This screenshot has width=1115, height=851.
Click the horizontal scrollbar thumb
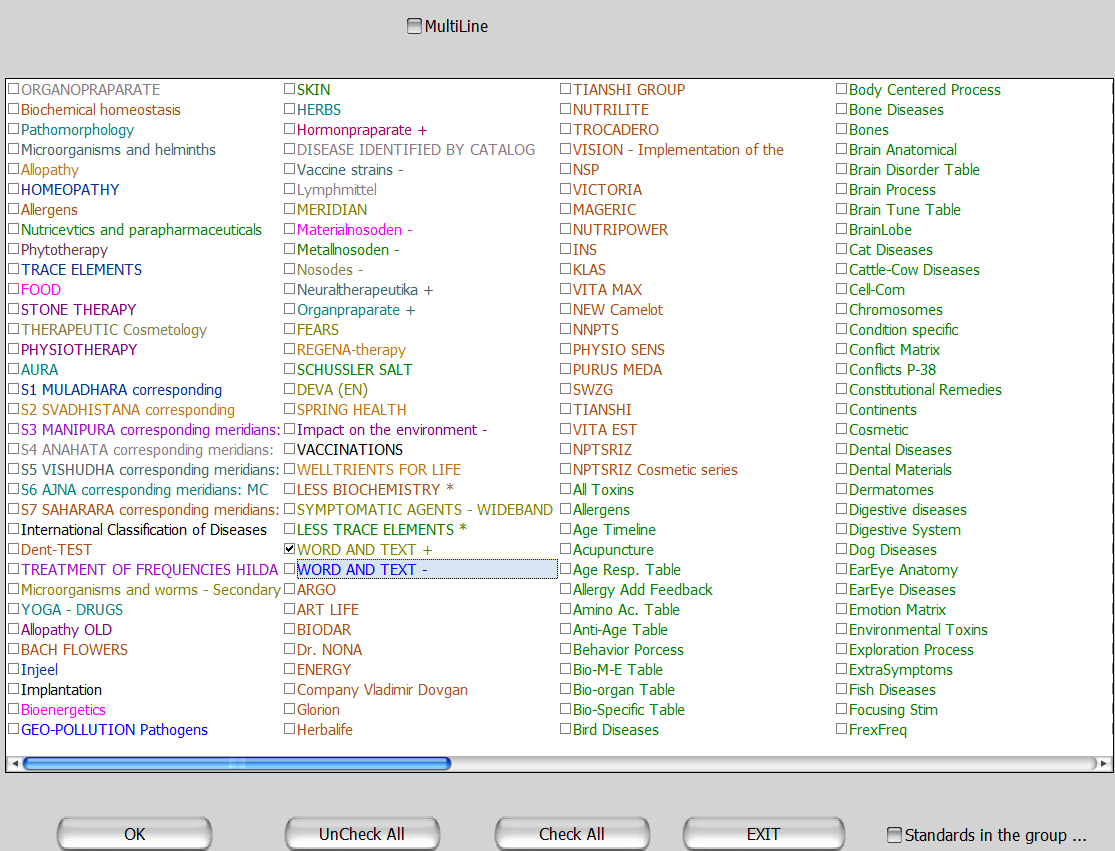(x=237, y=764)
